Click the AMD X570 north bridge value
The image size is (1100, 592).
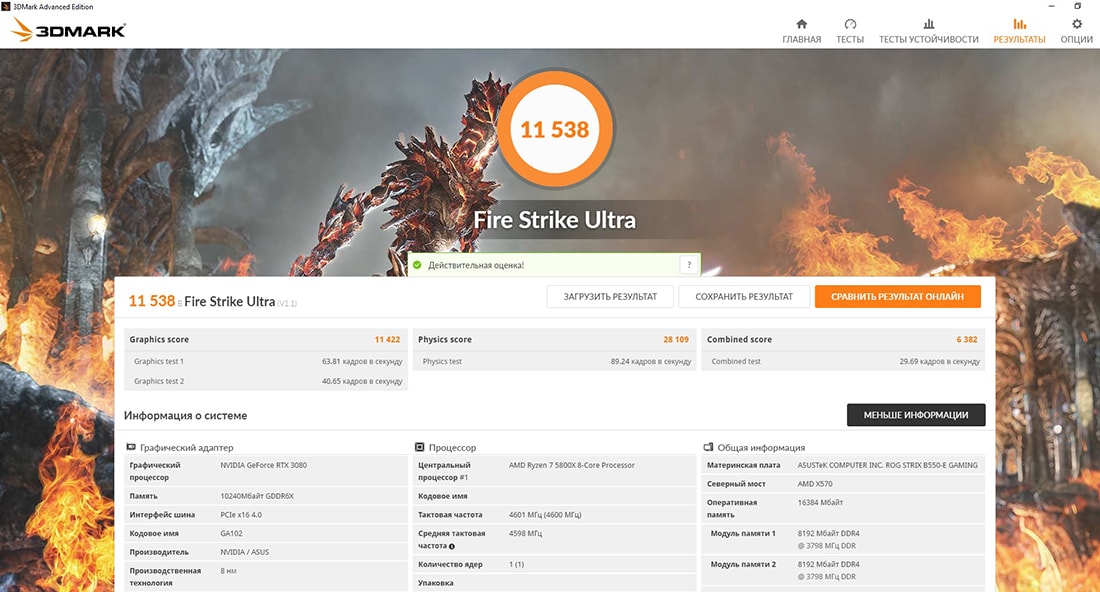(815, 484)
